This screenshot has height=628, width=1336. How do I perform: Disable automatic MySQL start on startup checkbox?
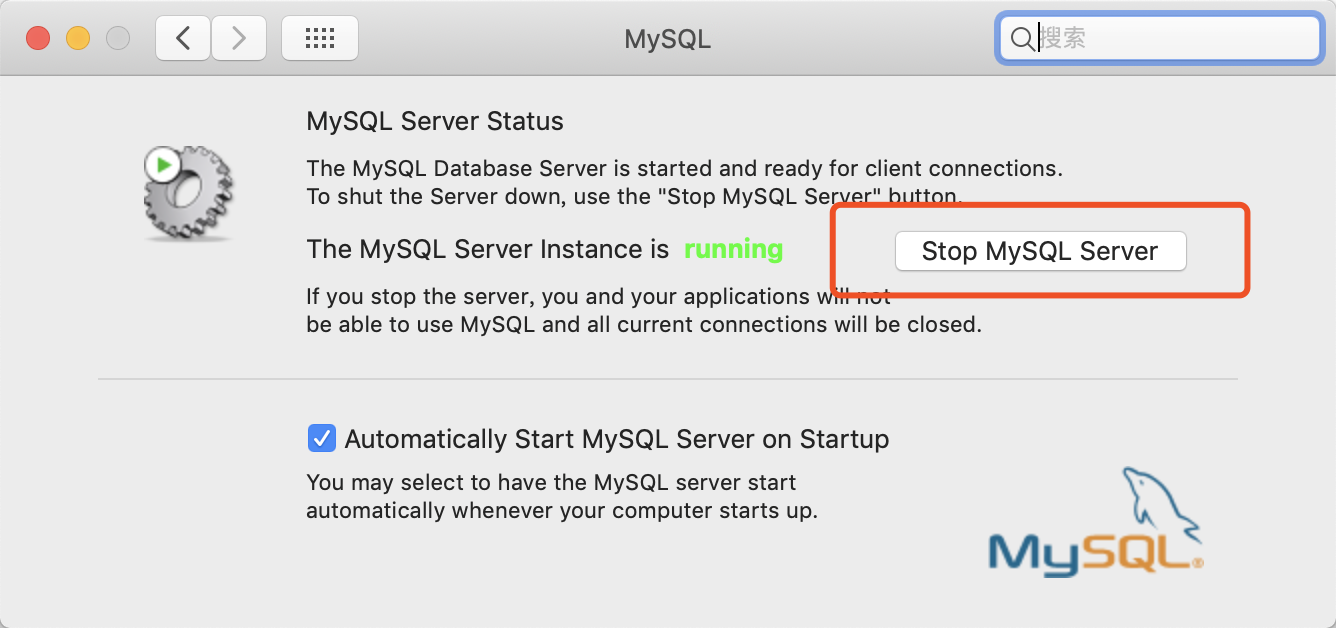click(x=321, y=438)
